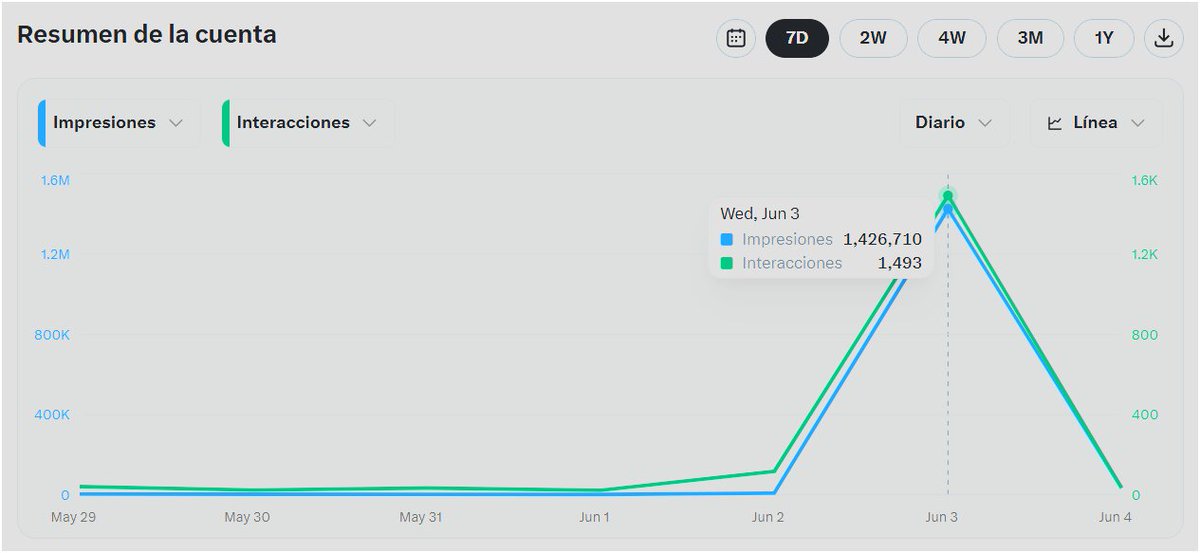Click the tooltip date Wed, Jun 3
This screenshot has width=1200, height=553.
click(760, 214)
